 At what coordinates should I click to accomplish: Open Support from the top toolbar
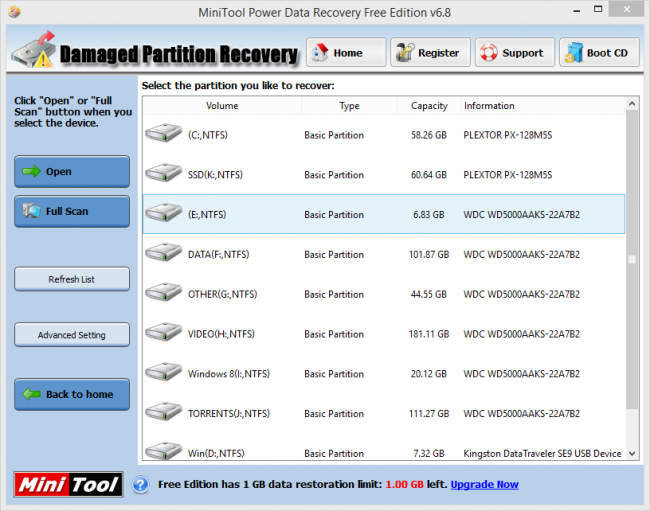point(514,53)
